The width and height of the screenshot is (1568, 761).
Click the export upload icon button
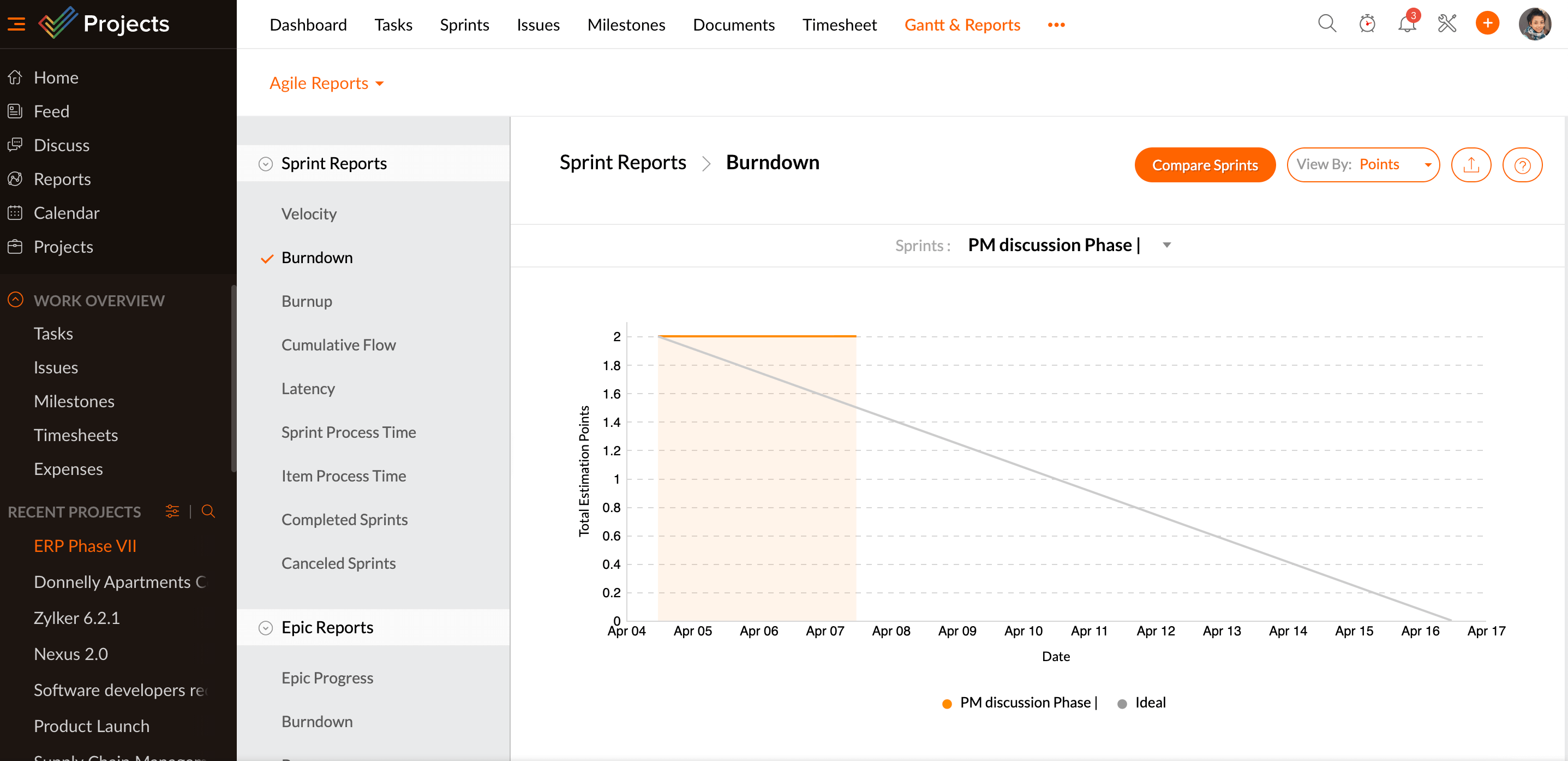(x=1470, y=165)
